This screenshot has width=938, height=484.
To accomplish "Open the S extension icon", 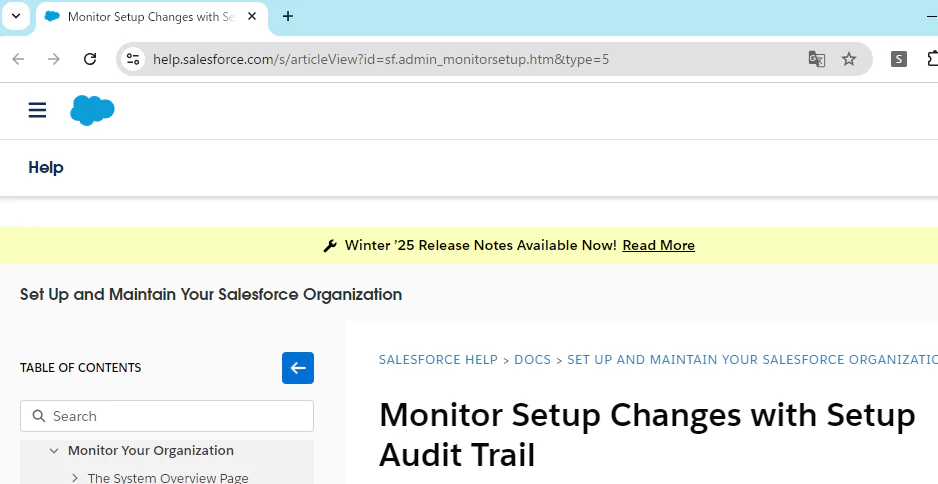I will pyautogui.click(x=899, y=59).
